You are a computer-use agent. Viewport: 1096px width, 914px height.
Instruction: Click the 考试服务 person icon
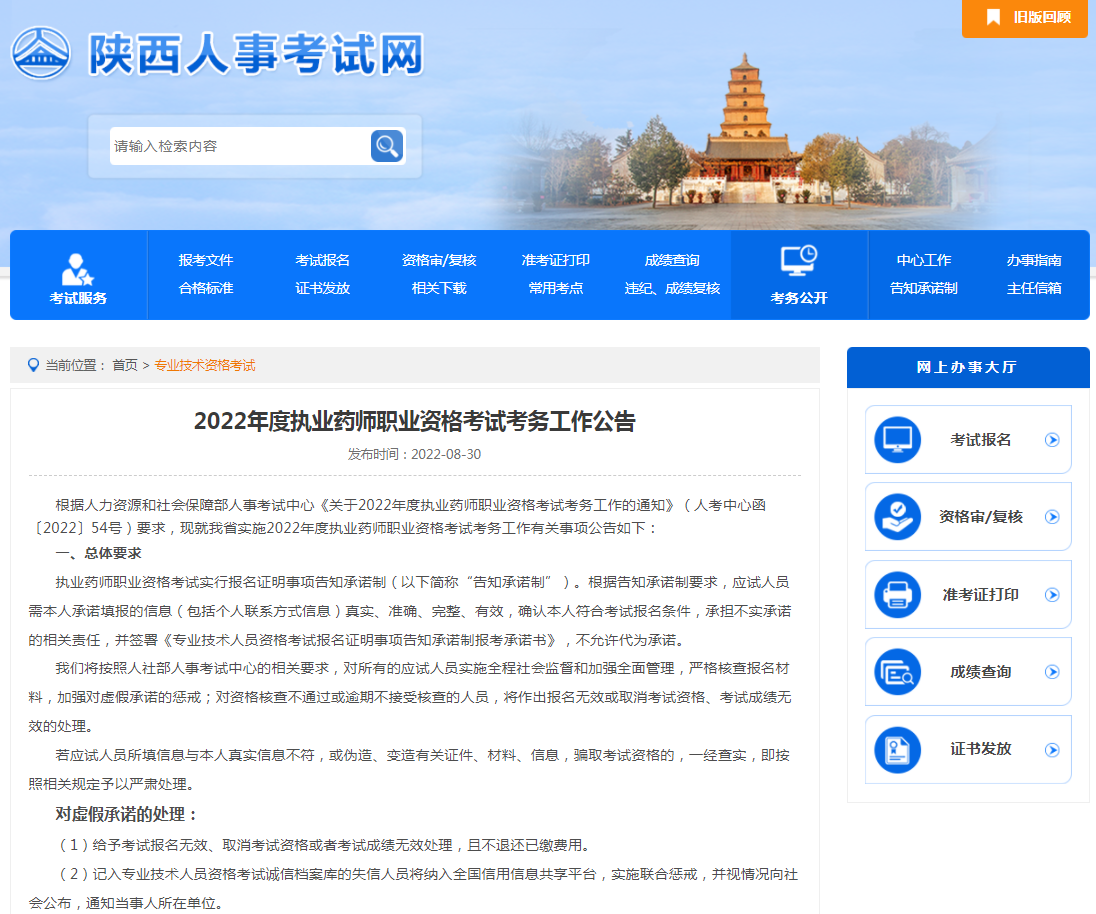[77, 268]
